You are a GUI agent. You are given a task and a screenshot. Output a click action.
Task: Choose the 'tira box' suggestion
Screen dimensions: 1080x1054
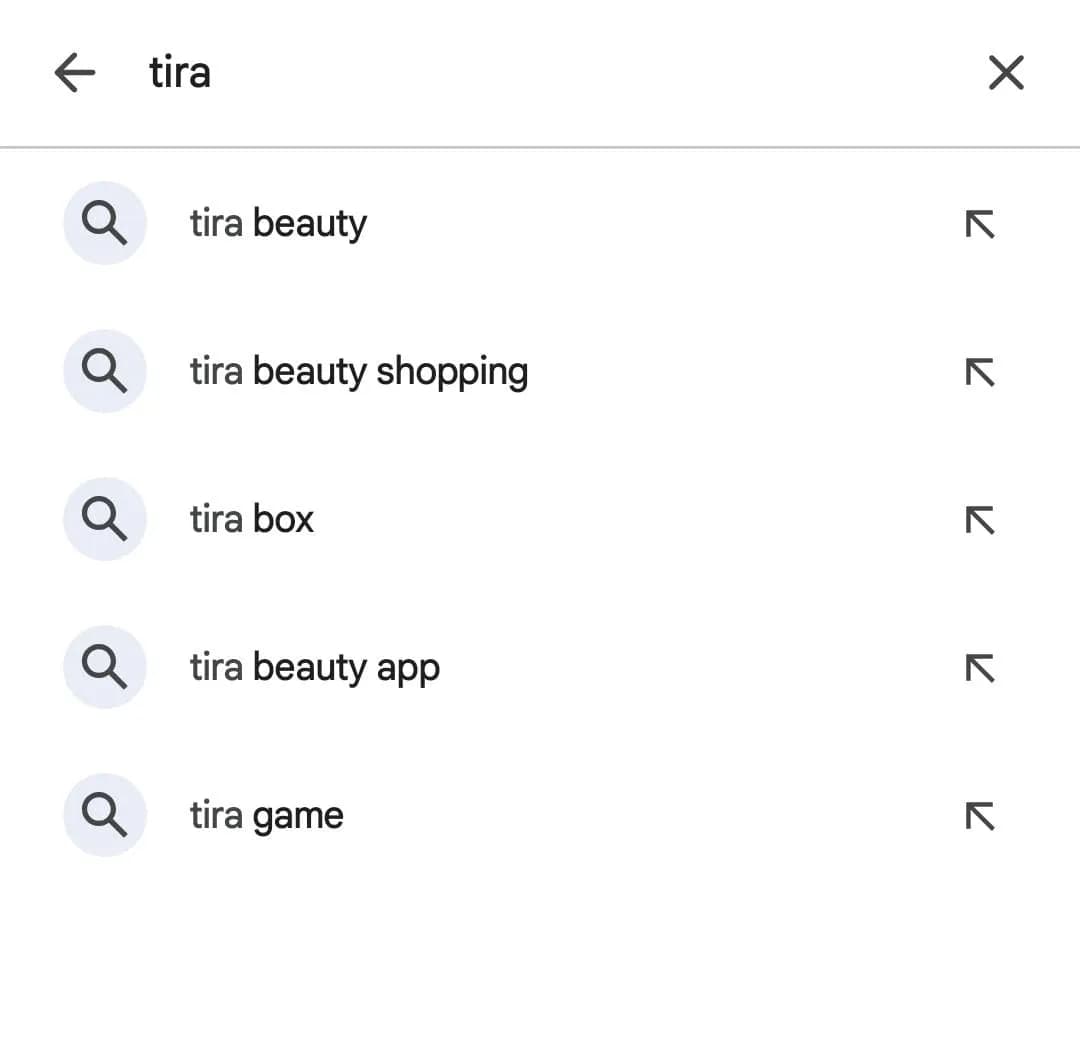tap(252, 519)
